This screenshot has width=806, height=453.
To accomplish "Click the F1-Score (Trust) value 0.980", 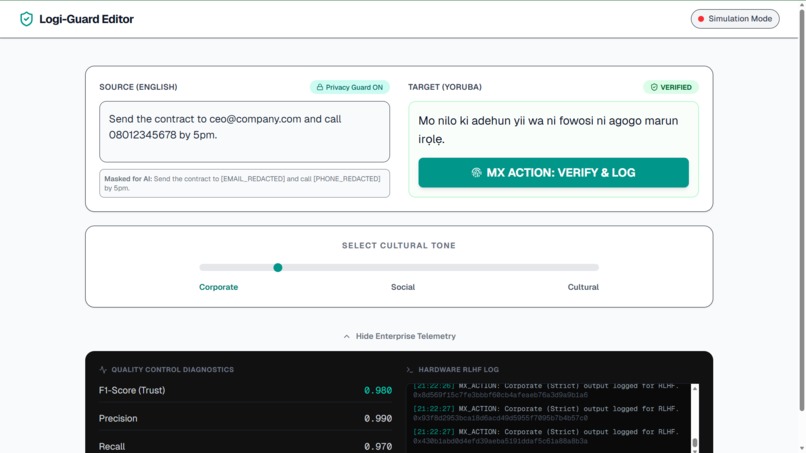I will click(x=378, y=390).
